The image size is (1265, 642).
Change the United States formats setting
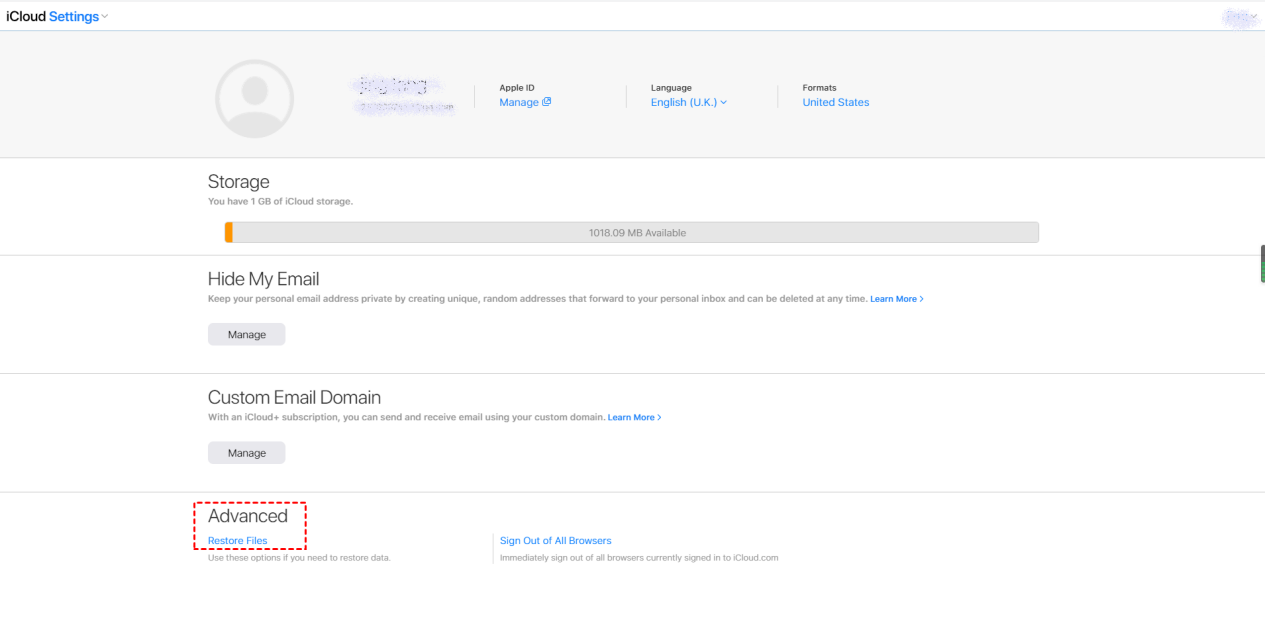tap(835, 102)
